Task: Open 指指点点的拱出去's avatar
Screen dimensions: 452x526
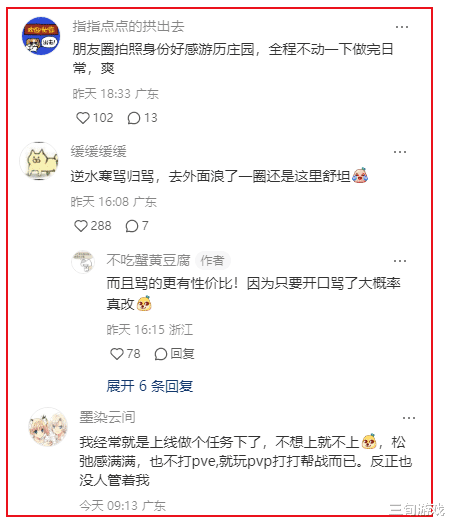Action: [41, 36]
